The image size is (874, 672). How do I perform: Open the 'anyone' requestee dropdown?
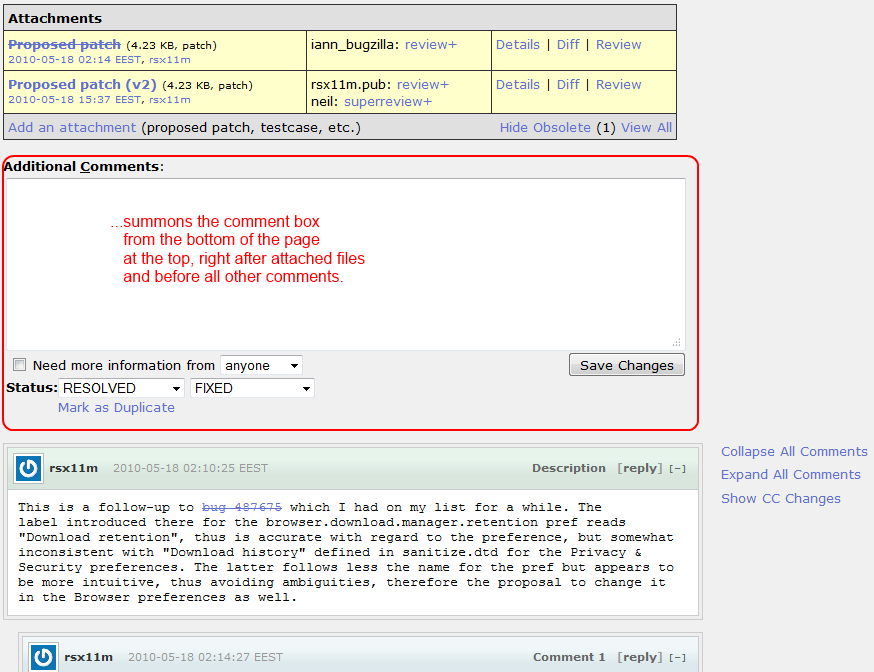pyautogui.click(x=261, y=366)
